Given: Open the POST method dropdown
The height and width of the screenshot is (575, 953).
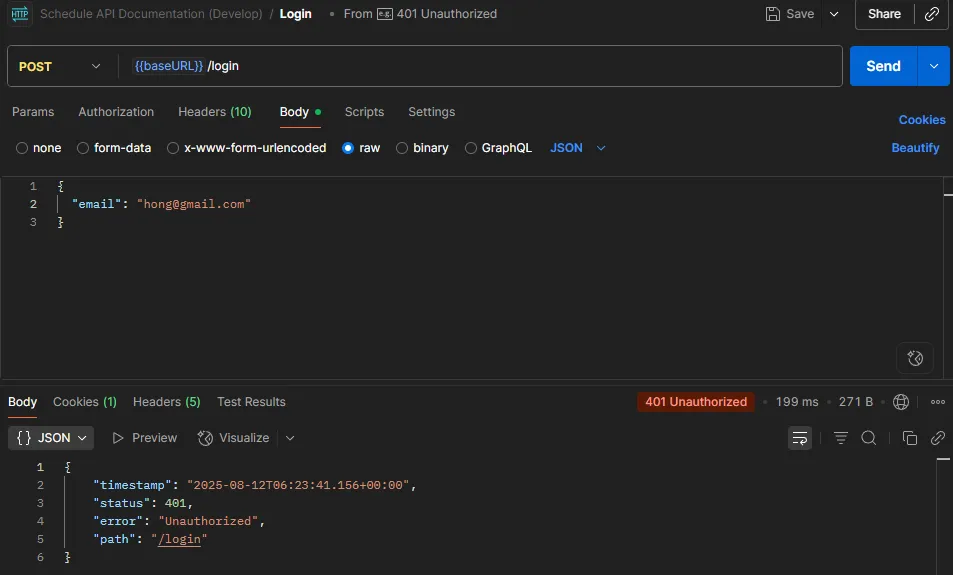Looking at the screenshot, I should coord(60,66).
